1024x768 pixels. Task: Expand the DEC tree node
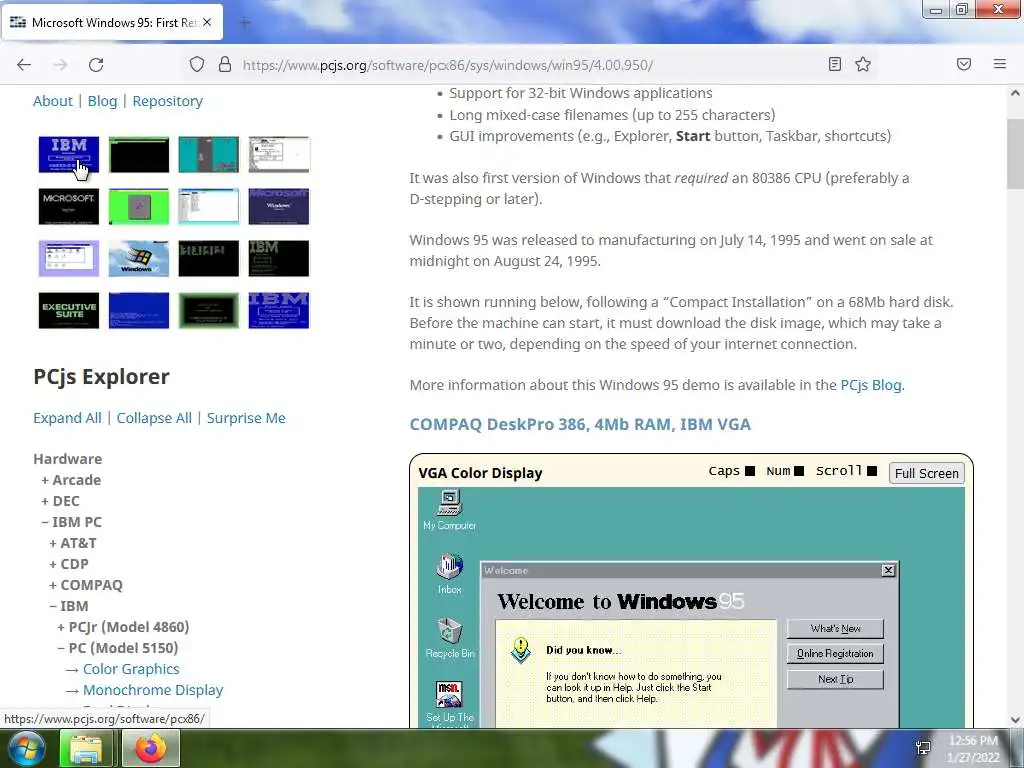60,501
